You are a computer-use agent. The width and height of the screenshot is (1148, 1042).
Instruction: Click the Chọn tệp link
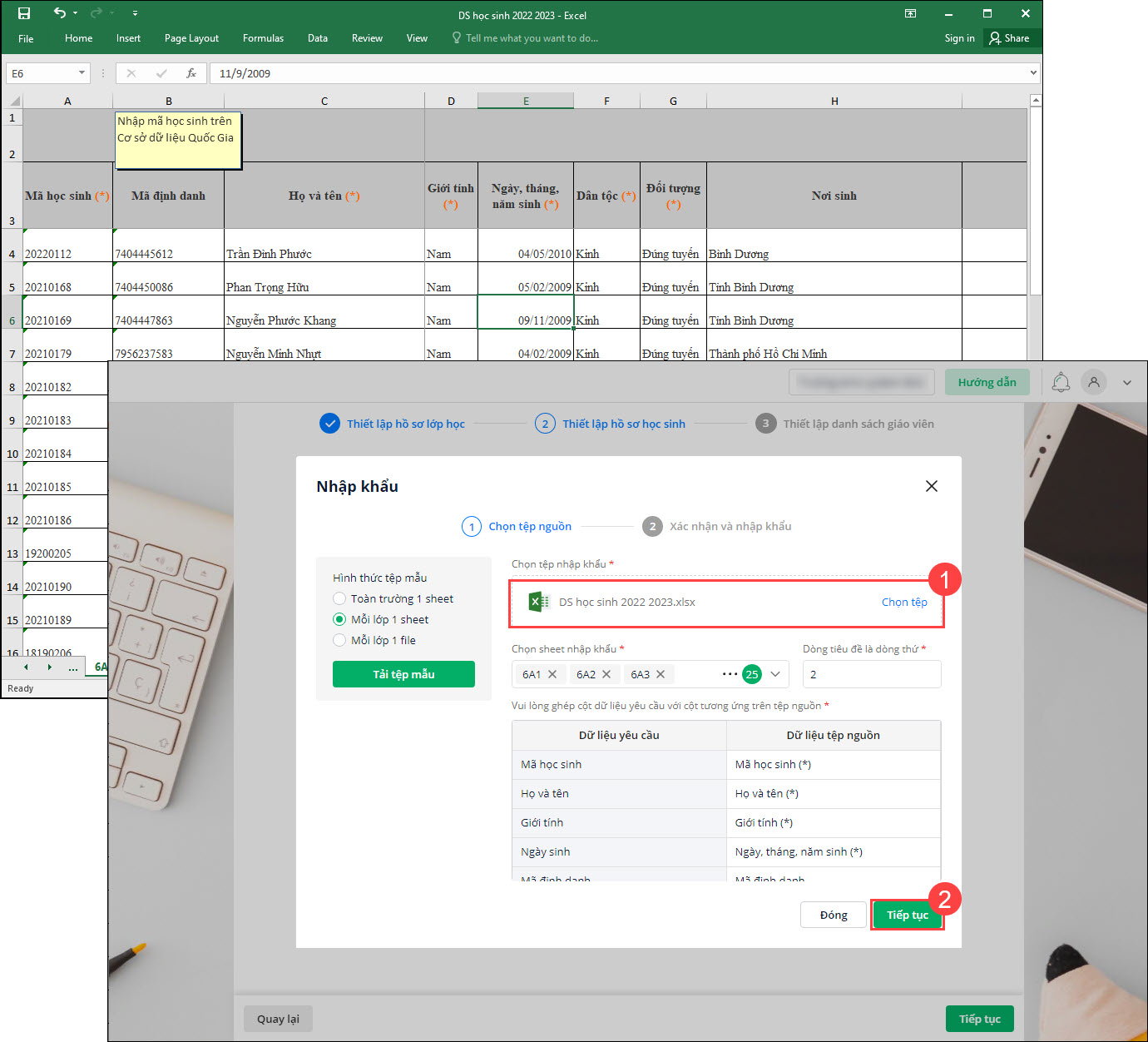(903, 602)
